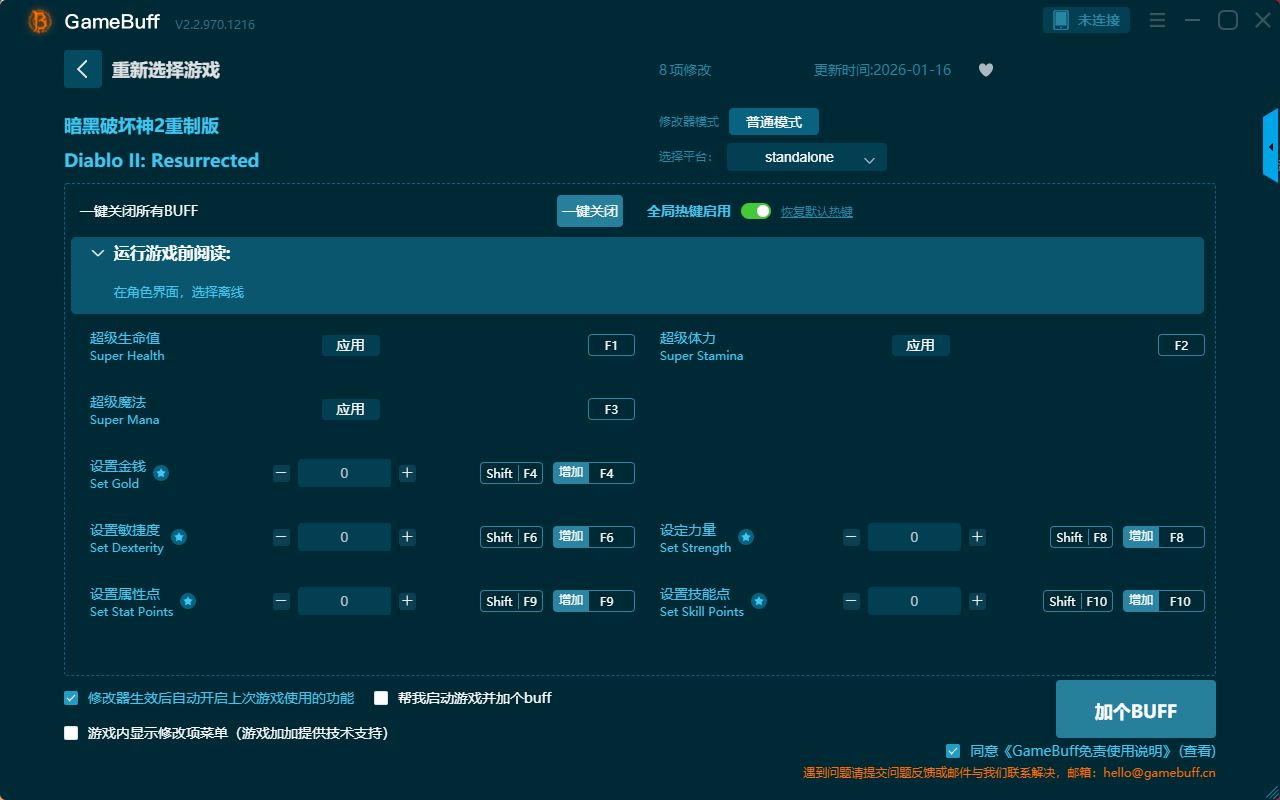Toggle the global hotkey switch off
This screenshot has width=1280, height=800.
(x=756, y=211)
